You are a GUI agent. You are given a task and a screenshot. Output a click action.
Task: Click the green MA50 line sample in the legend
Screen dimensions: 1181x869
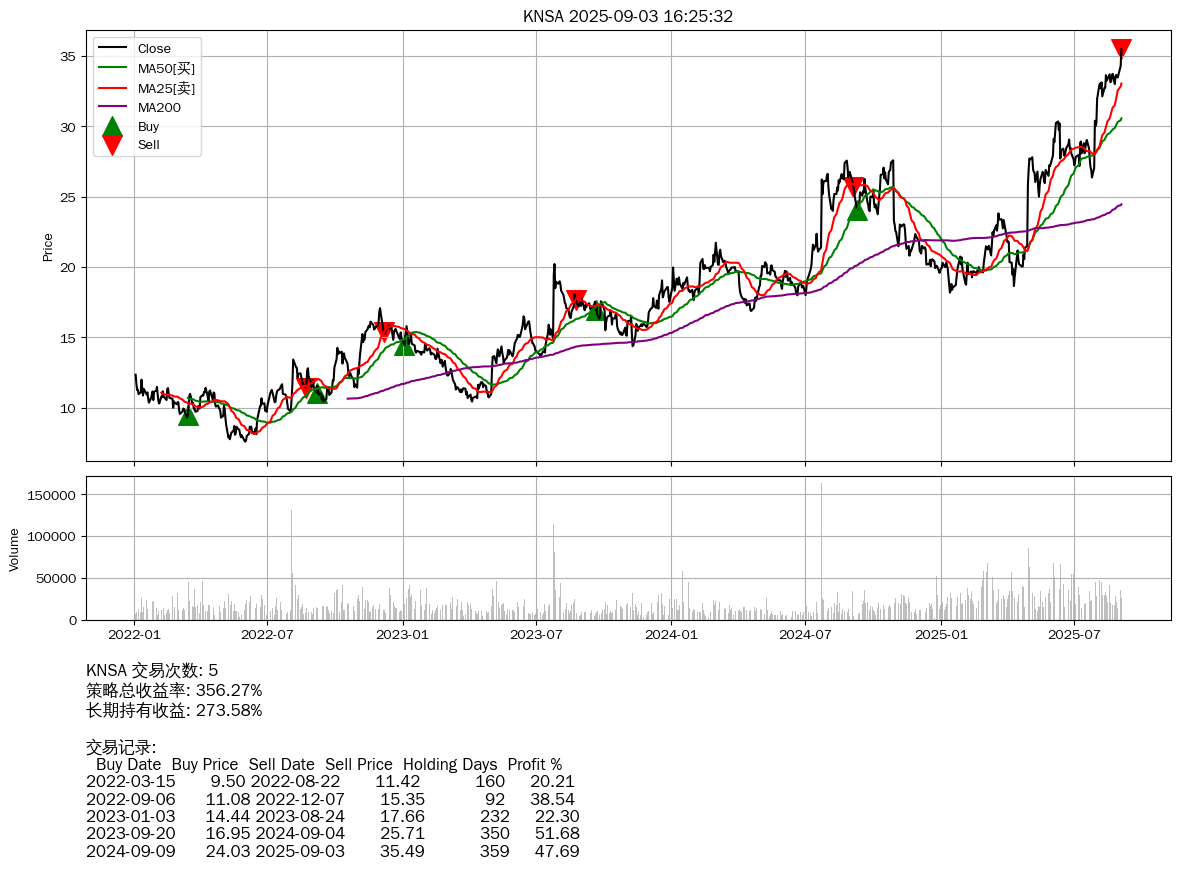[112, 68]
